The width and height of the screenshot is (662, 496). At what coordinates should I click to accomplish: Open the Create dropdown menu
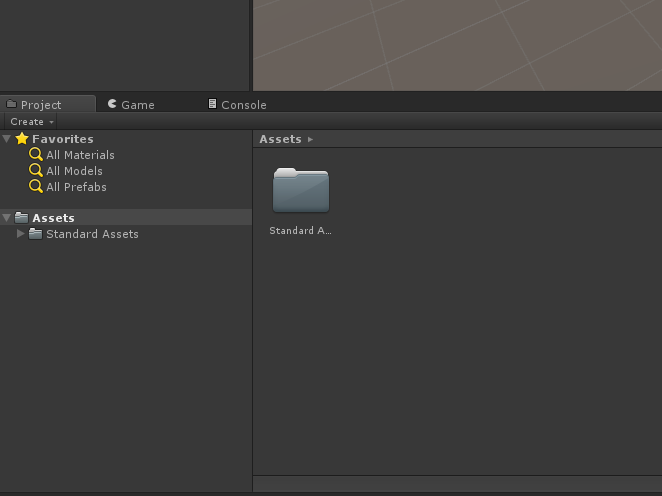coord(31,122)
